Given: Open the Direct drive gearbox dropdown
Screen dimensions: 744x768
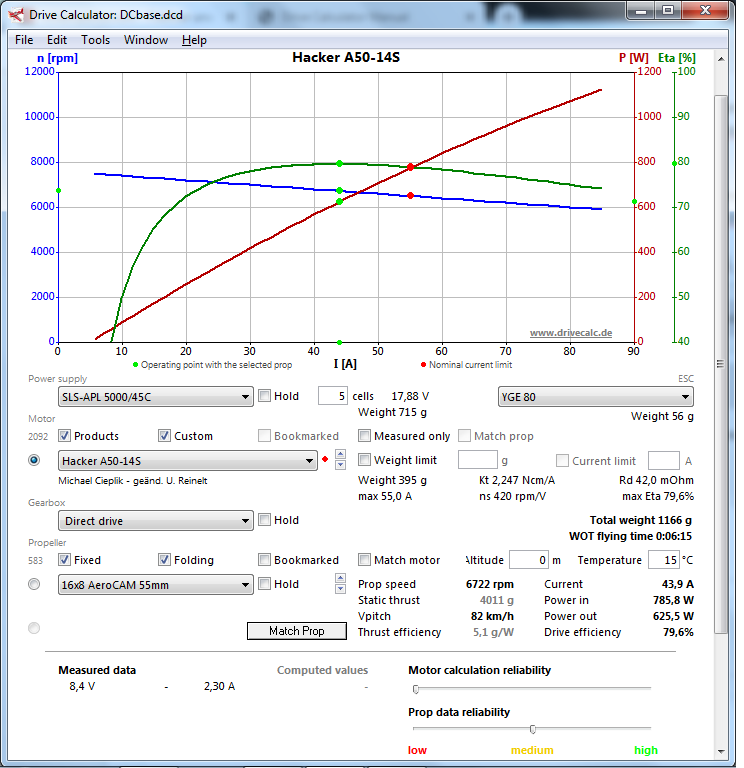Looking at the screenshot, I should pyautogui.click(x=155, y=521).
